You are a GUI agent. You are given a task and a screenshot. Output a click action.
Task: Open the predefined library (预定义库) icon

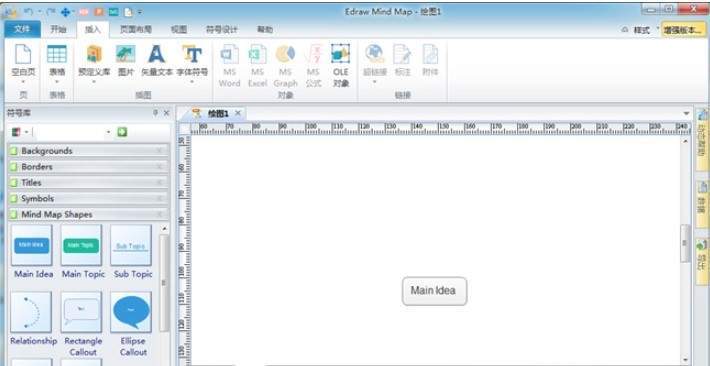[94, 55]
